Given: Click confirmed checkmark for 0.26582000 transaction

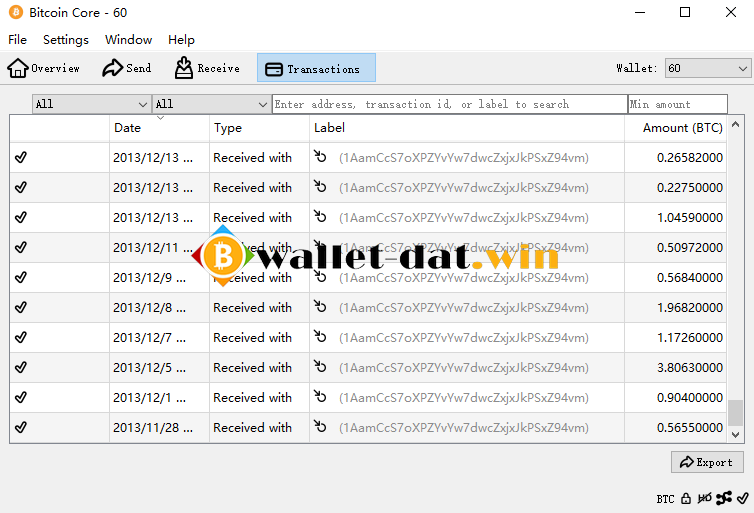Looking at the screenshot, I should tap(21, 157).
